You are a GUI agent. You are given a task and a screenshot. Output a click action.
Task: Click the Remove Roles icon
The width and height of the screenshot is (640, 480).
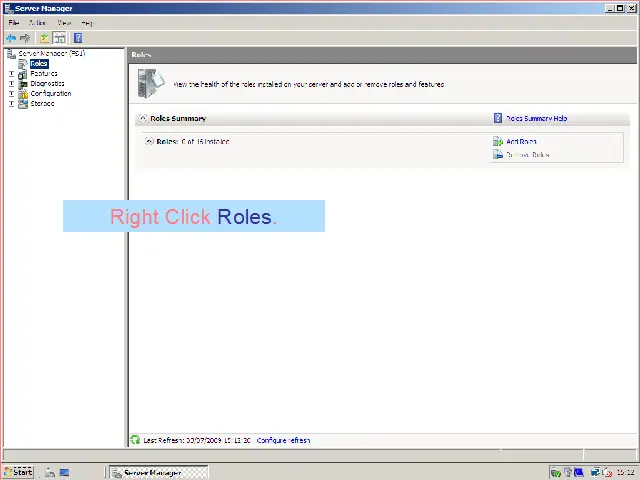[498, 155]
